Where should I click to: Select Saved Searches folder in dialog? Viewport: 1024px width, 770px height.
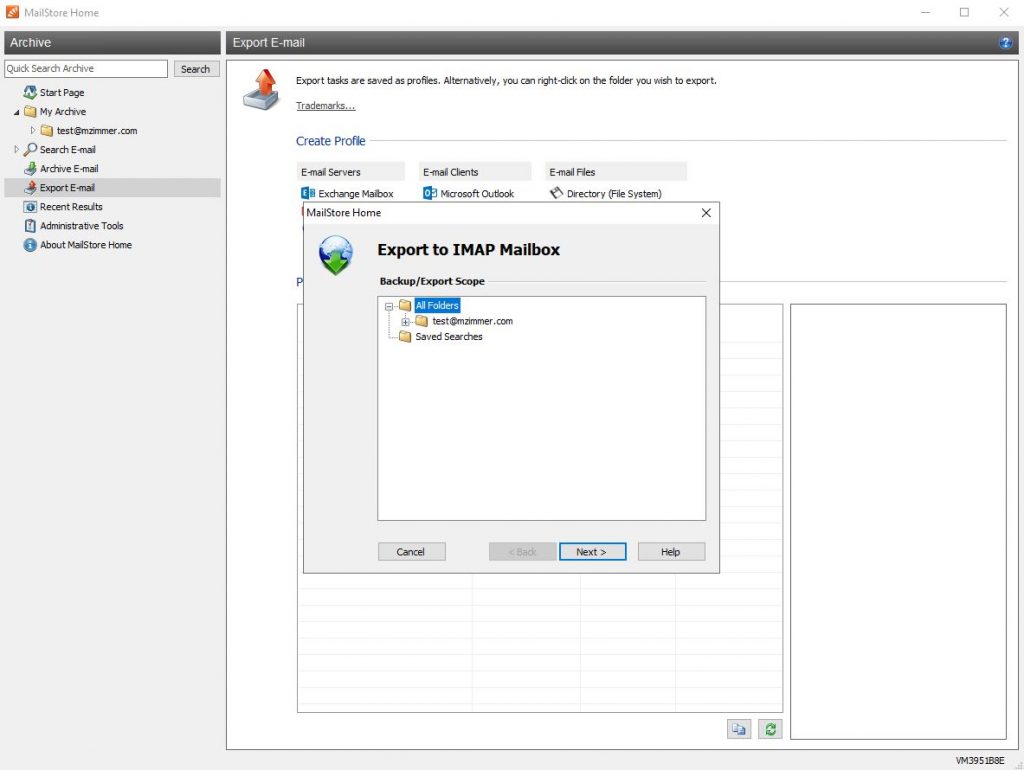448,337
